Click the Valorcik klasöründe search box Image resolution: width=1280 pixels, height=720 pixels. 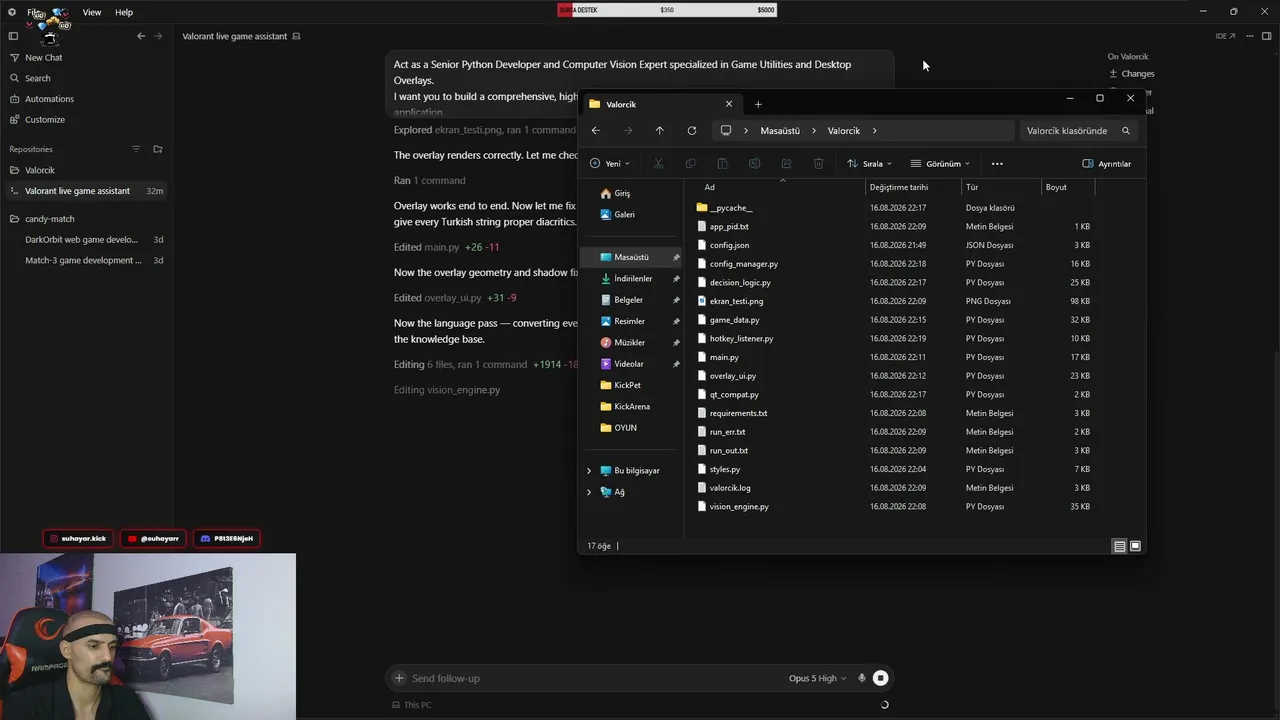point(1077,131)
